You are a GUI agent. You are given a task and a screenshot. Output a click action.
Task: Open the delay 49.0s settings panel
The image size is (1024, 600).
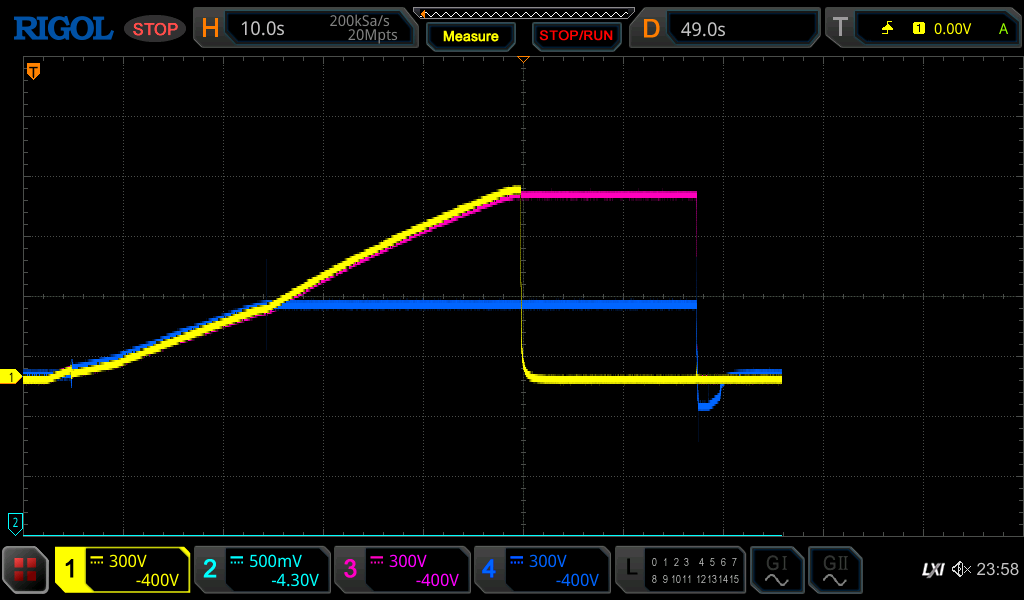(x=726, y=29)
